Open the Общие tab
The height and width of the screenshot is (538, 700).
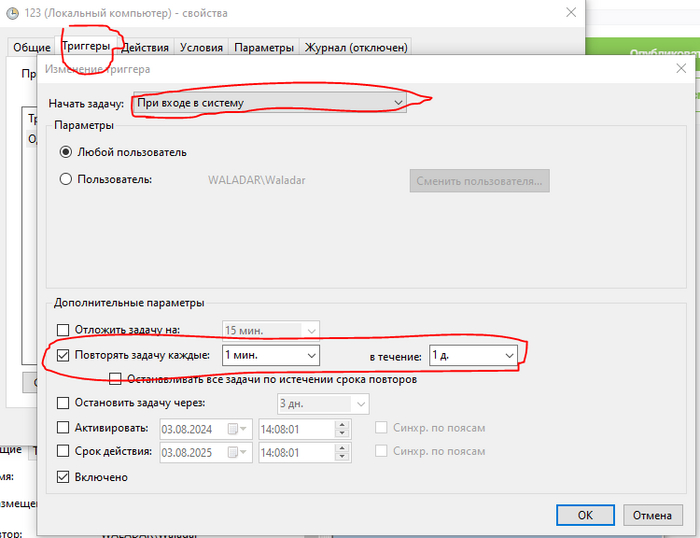click(31, 47)
